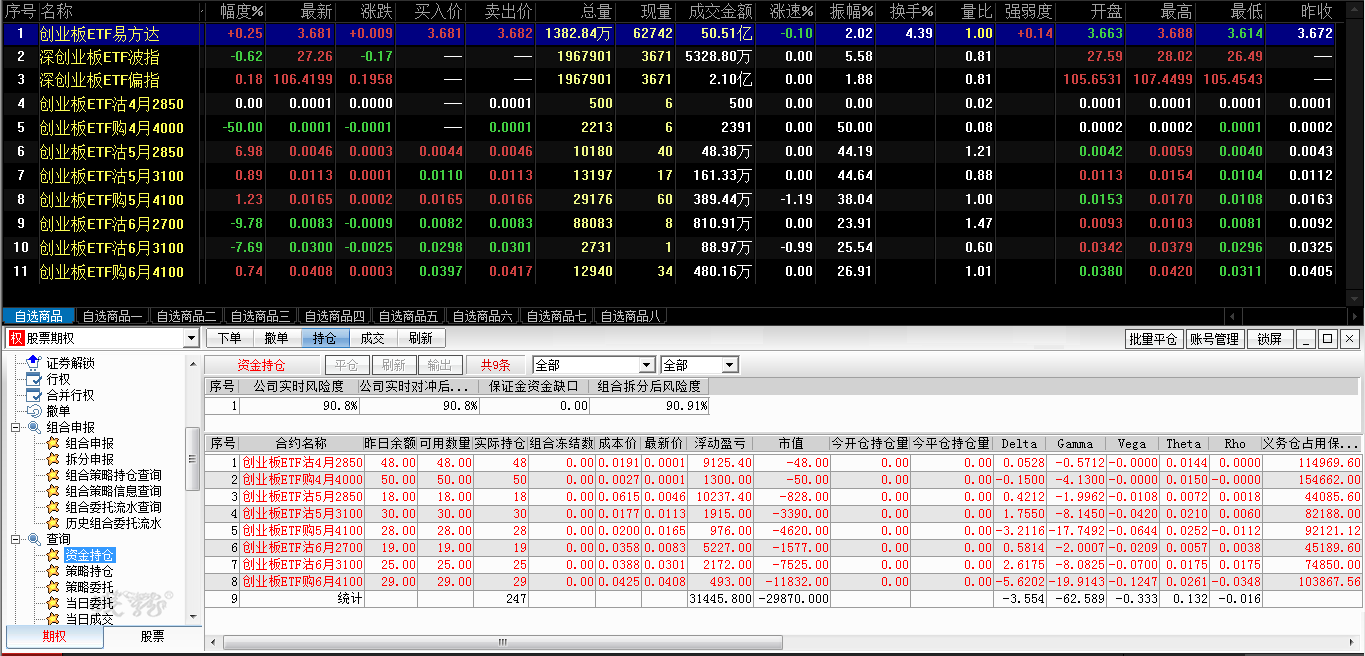Click the magnifier icon beside 组合申报
This screenshot has width=1365, height=656.
pos(34,427)
